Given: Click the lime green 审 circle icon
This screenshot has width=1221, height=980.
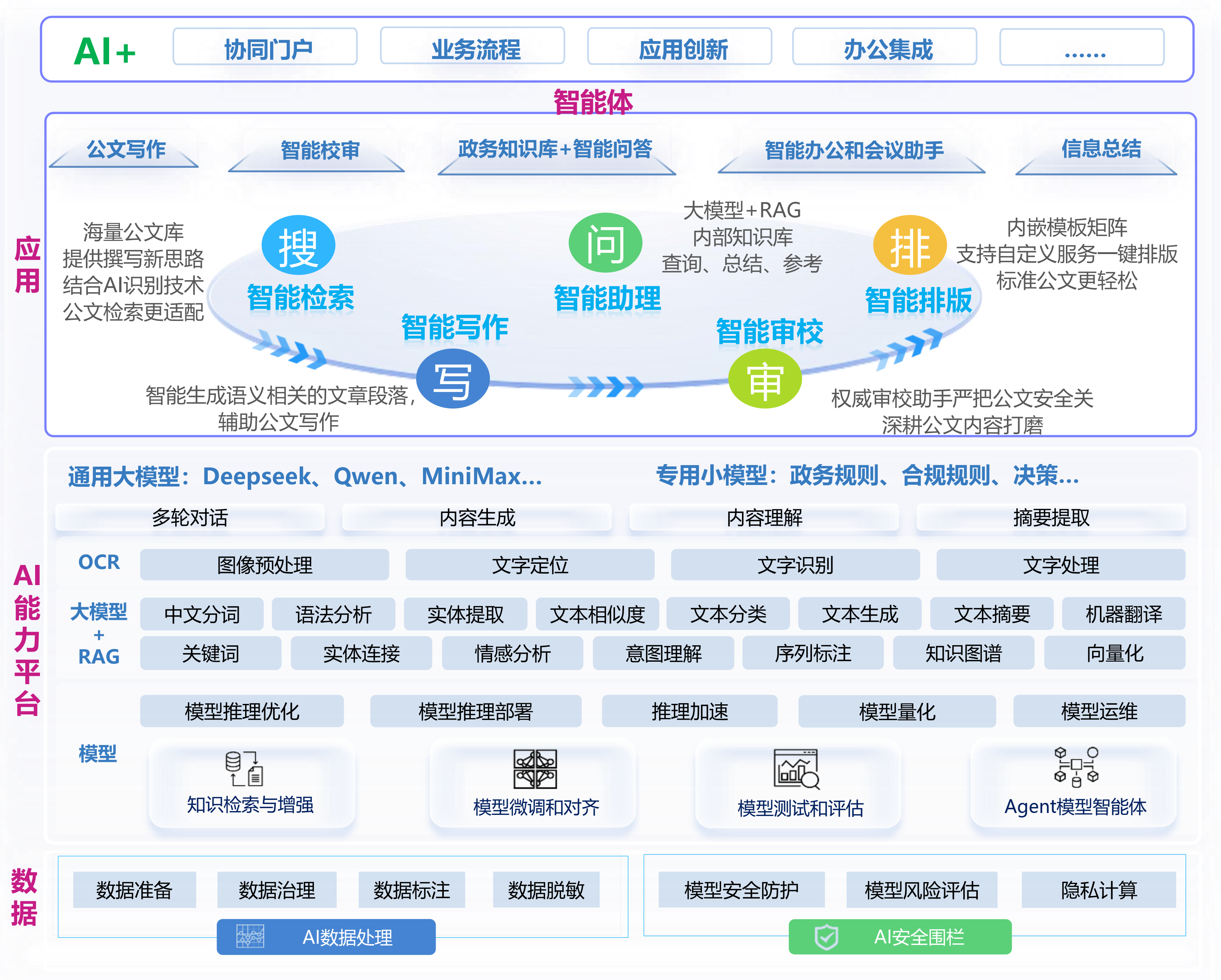Looking at the screenshot, I should tap(764, 378).
